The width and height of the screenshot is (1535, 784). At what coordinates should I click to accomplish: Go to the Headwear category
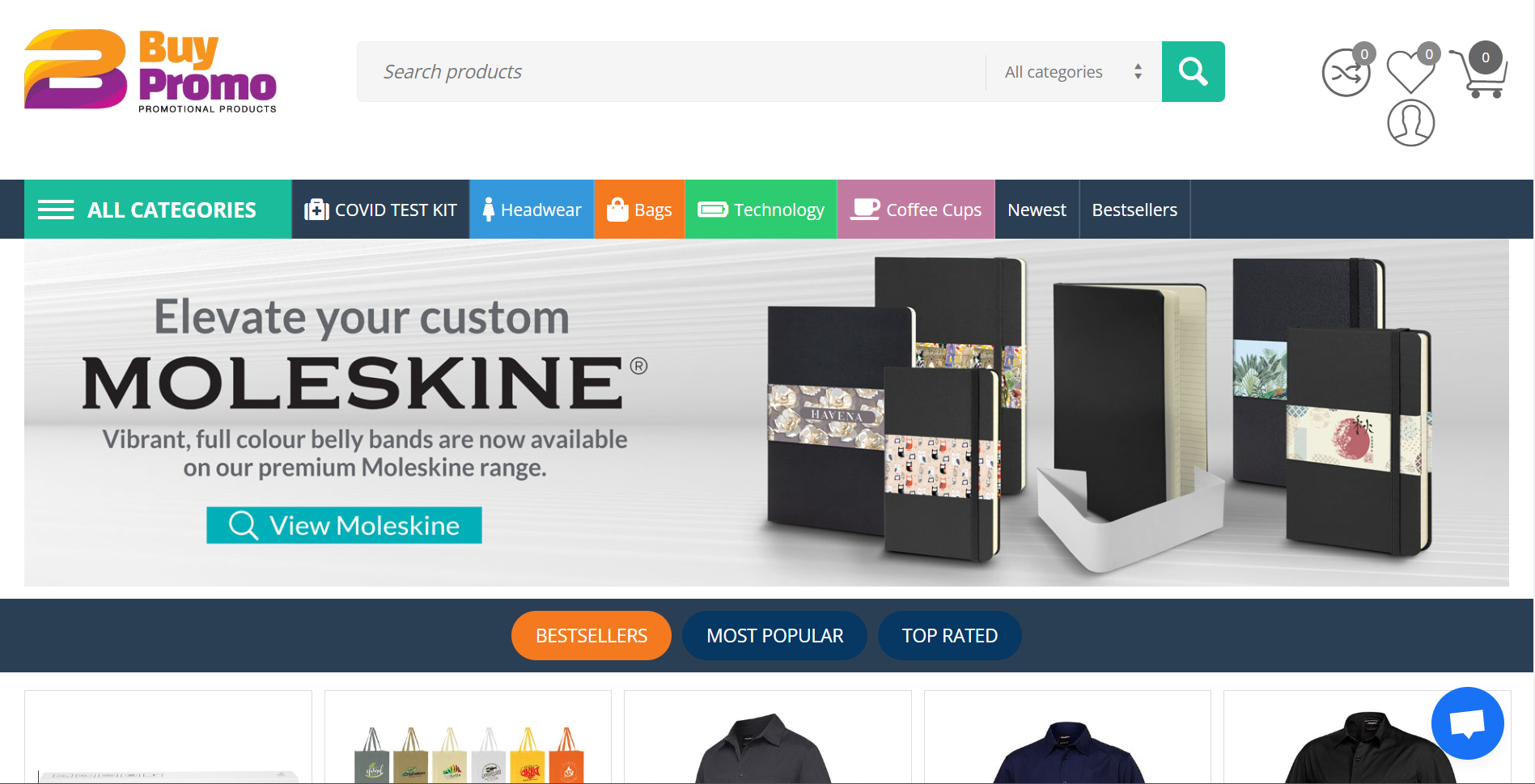tap(532, 210)
